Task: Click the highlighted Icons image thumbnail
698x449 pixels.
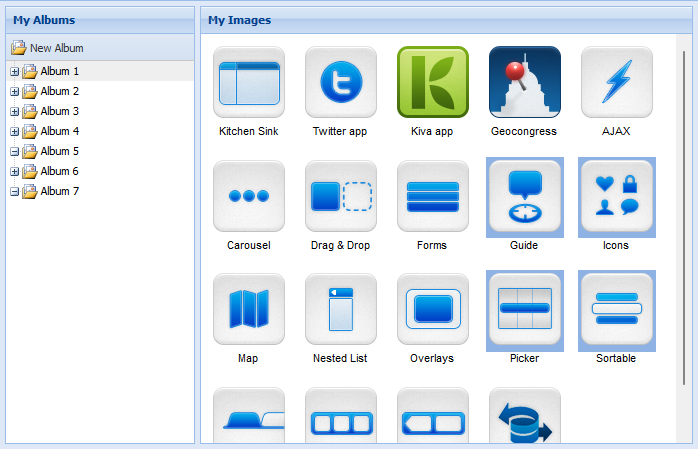Action: tap(617, 196)
